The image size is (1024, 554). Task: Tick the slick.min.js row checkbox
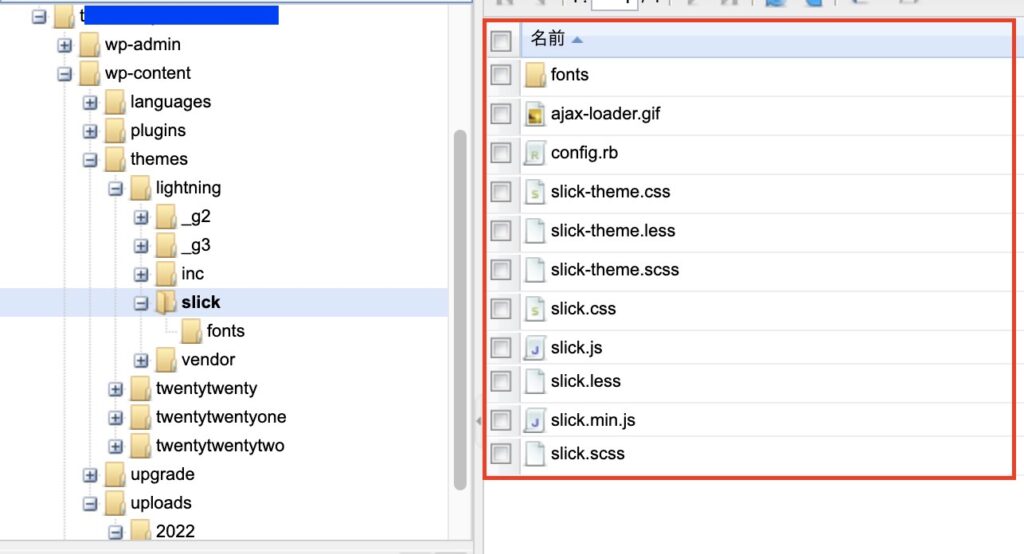pyautogui.click(x=501, y=420)
